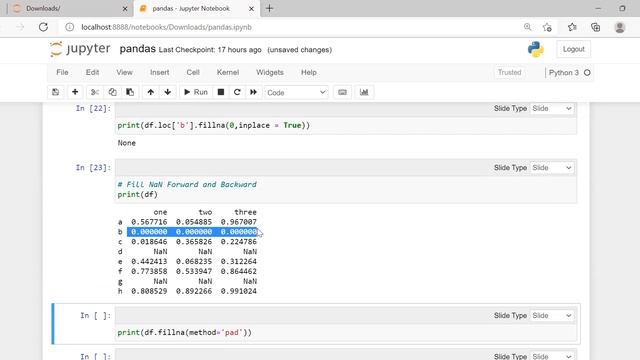640x360 pixels.
Task: Open the browser Favorites list icon
Action: point(572,27)
